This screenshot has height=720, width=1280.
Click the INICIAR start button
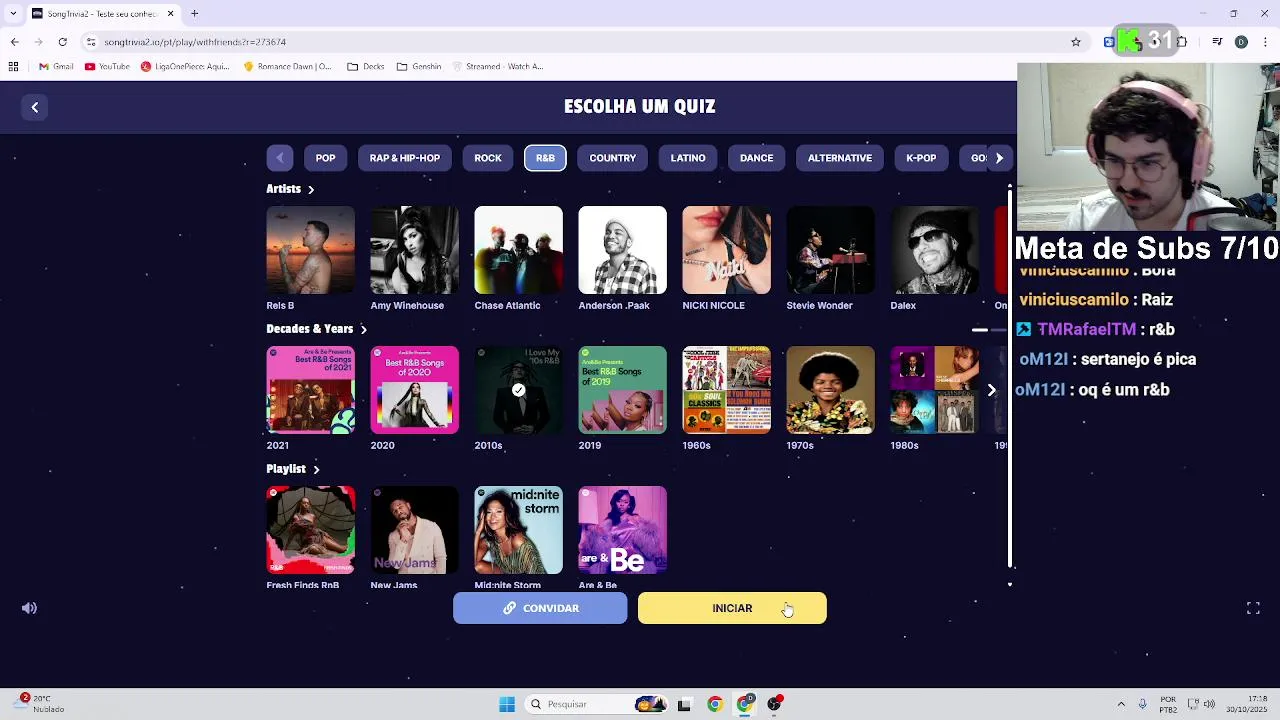pos(732,608)
